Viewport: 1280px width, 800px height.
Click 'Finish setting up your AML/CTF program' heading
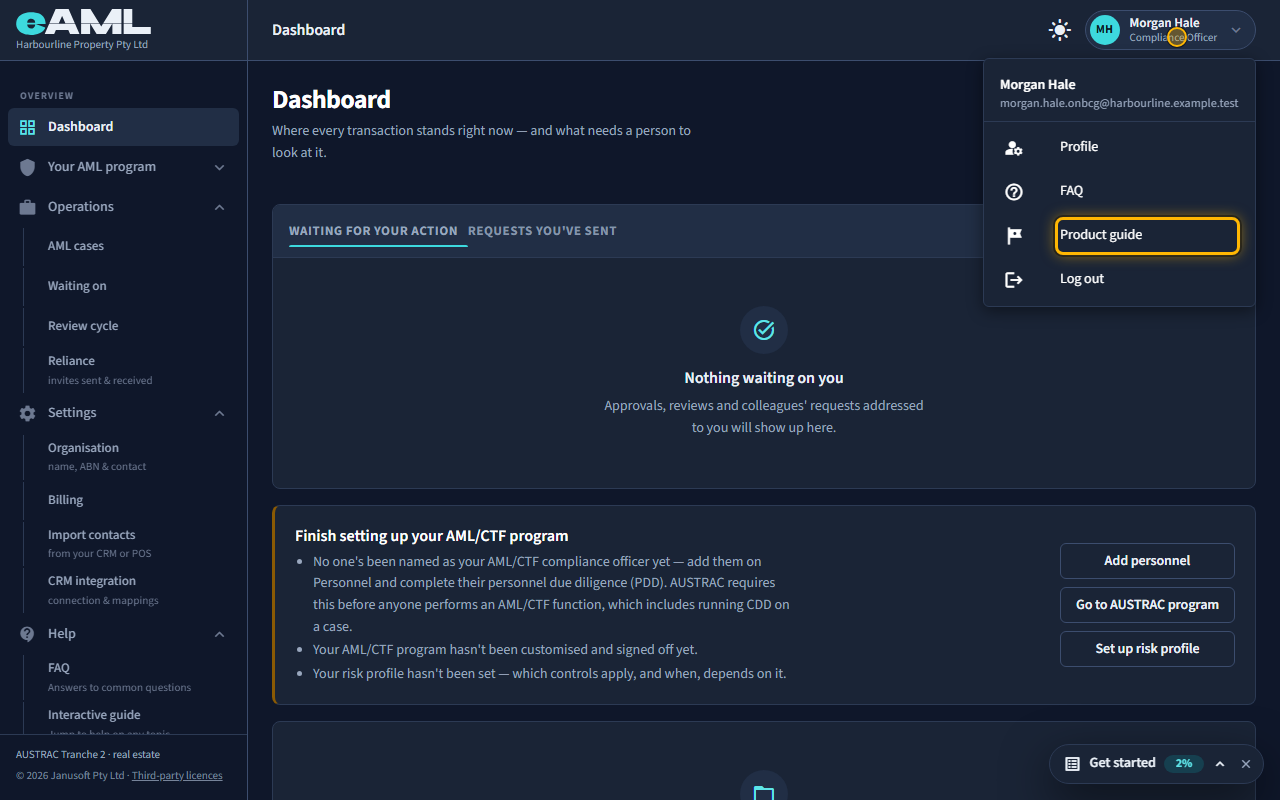(432, 536)
